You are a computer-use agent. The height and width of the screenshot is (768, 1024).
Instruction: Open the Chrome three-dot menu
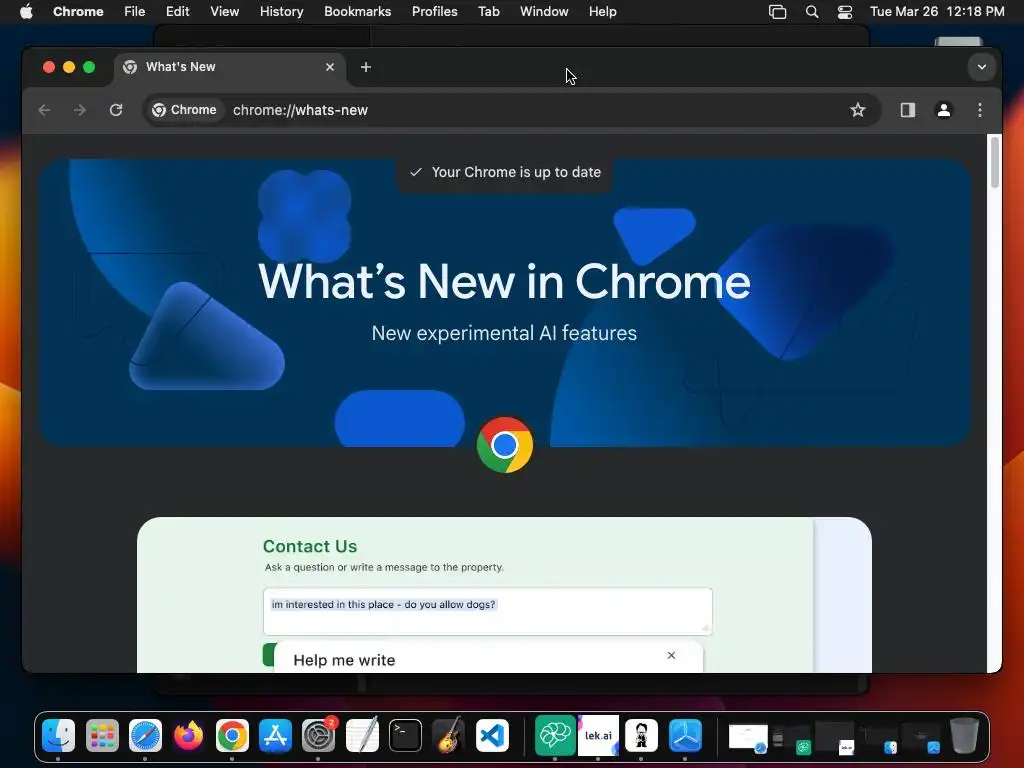980,110
